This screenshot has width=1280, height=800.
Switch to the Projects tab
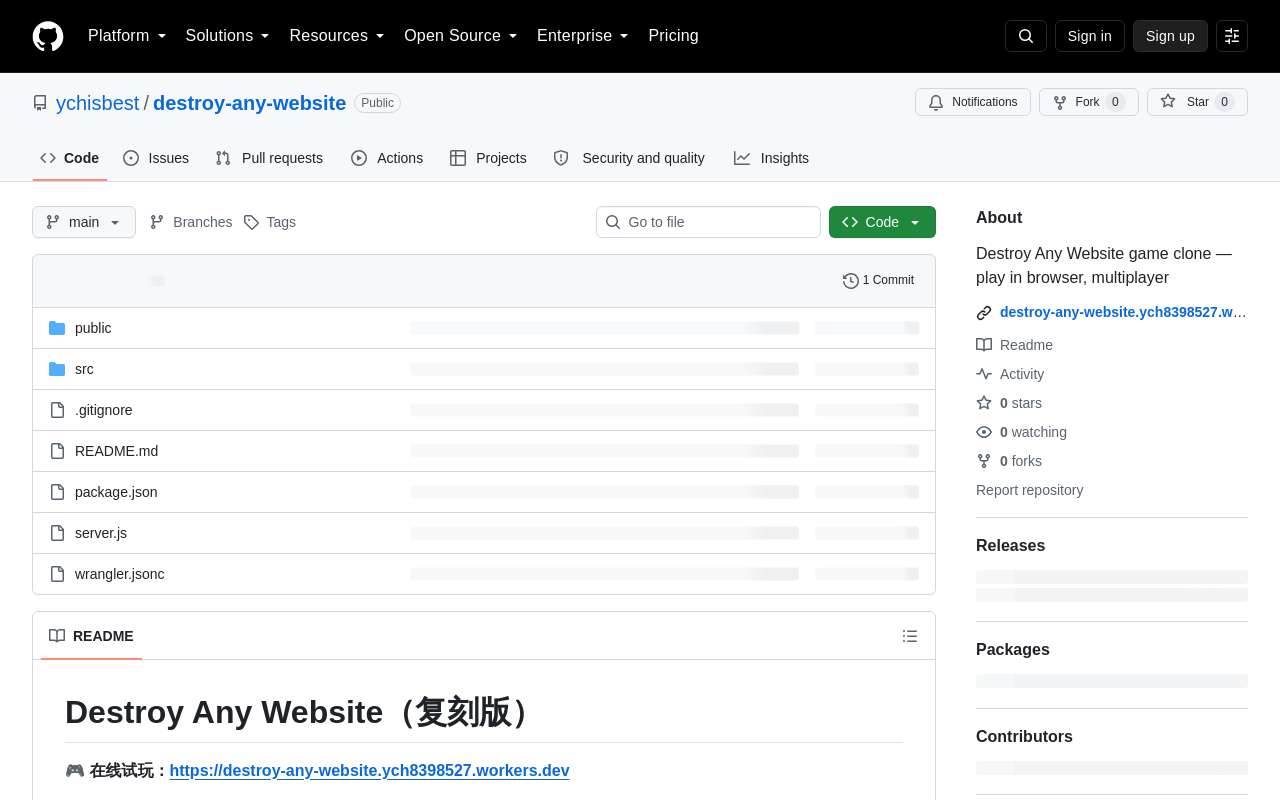[x=488, y=158]
